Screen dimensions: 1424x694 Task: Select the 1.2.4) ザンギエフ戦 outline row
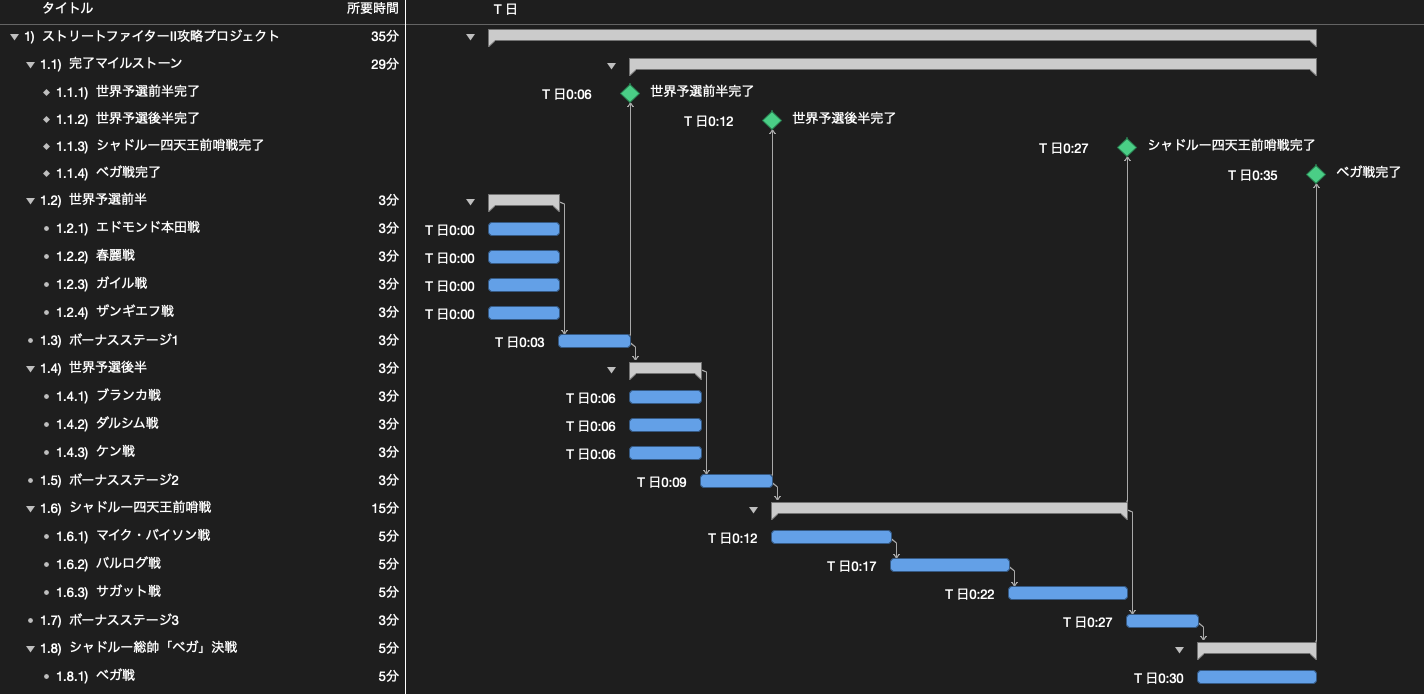[203, 312]
